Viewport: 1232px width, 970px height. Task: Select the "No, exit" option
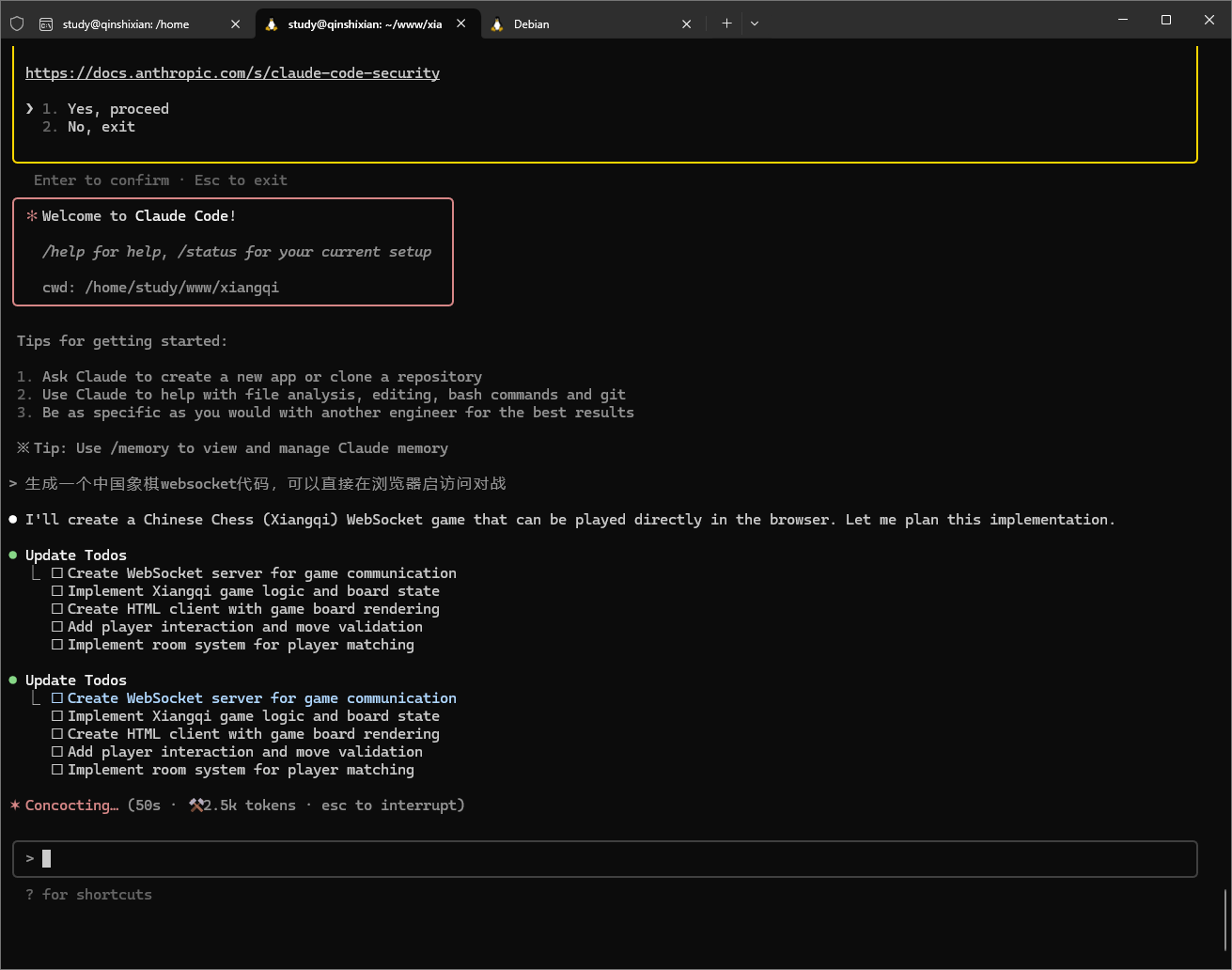click(x=101, y=127)
